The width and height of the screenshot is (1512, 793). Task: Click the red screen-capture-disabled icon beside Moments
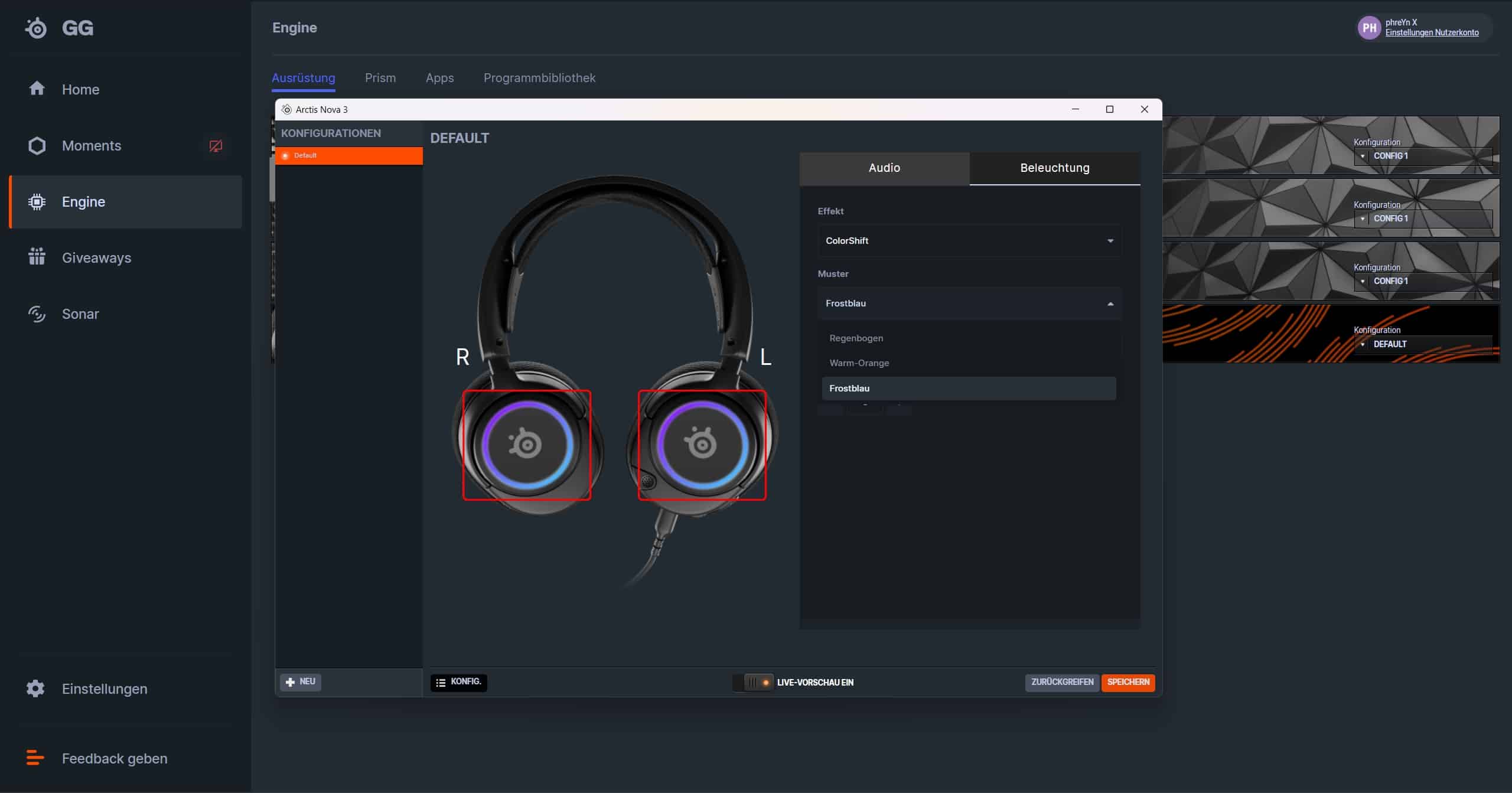tap(216, 146)
